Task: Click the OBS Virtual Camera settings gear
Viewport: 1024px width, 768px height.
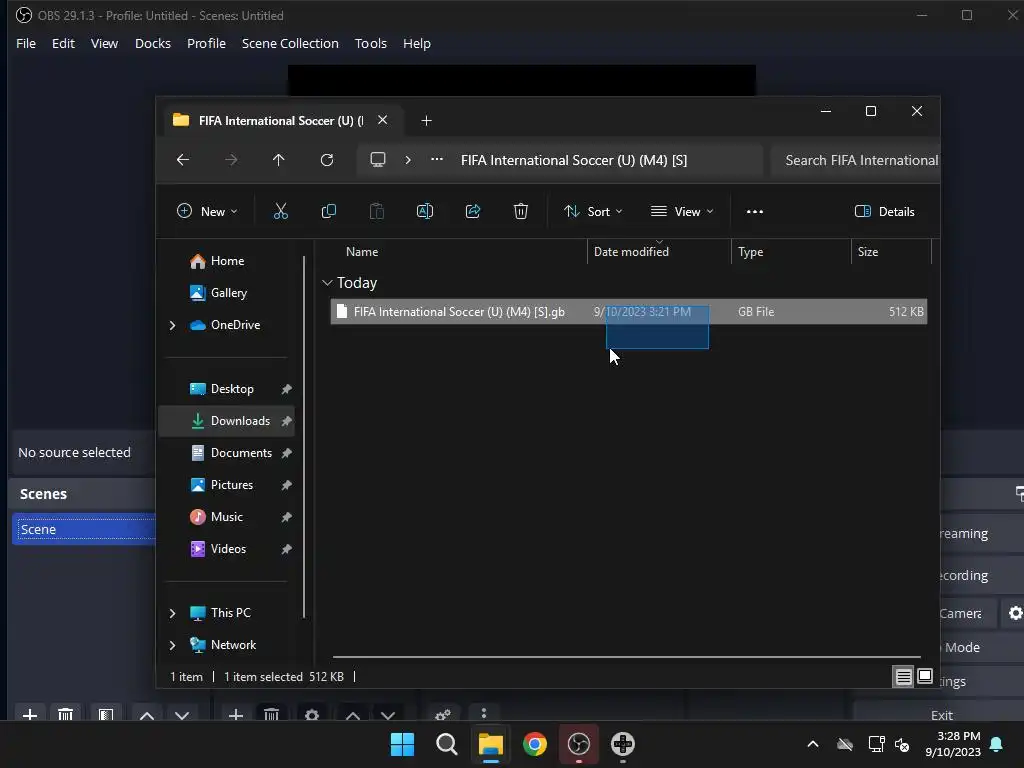Action: [x=1016, y=613]
